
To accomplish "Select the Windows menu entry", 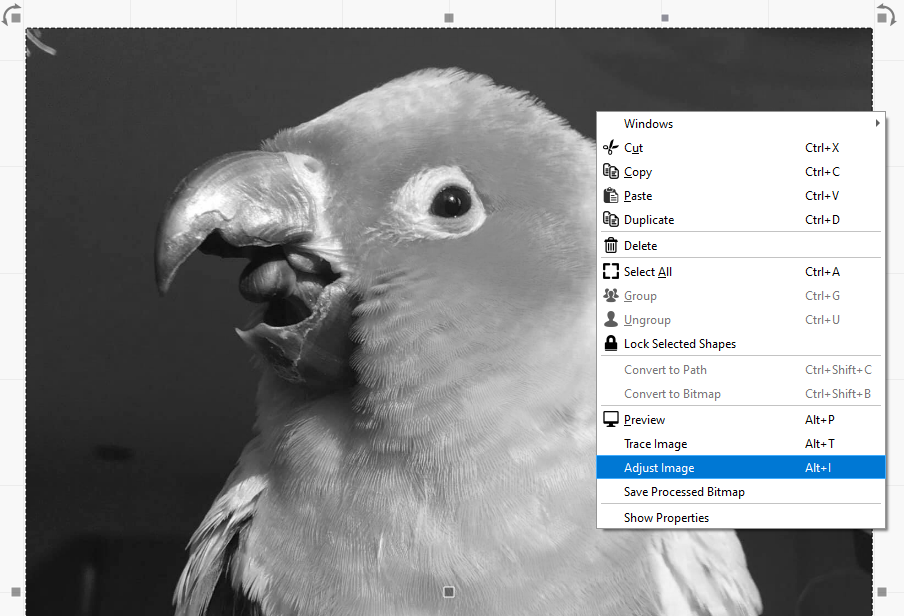I will [x=648, y=124].
